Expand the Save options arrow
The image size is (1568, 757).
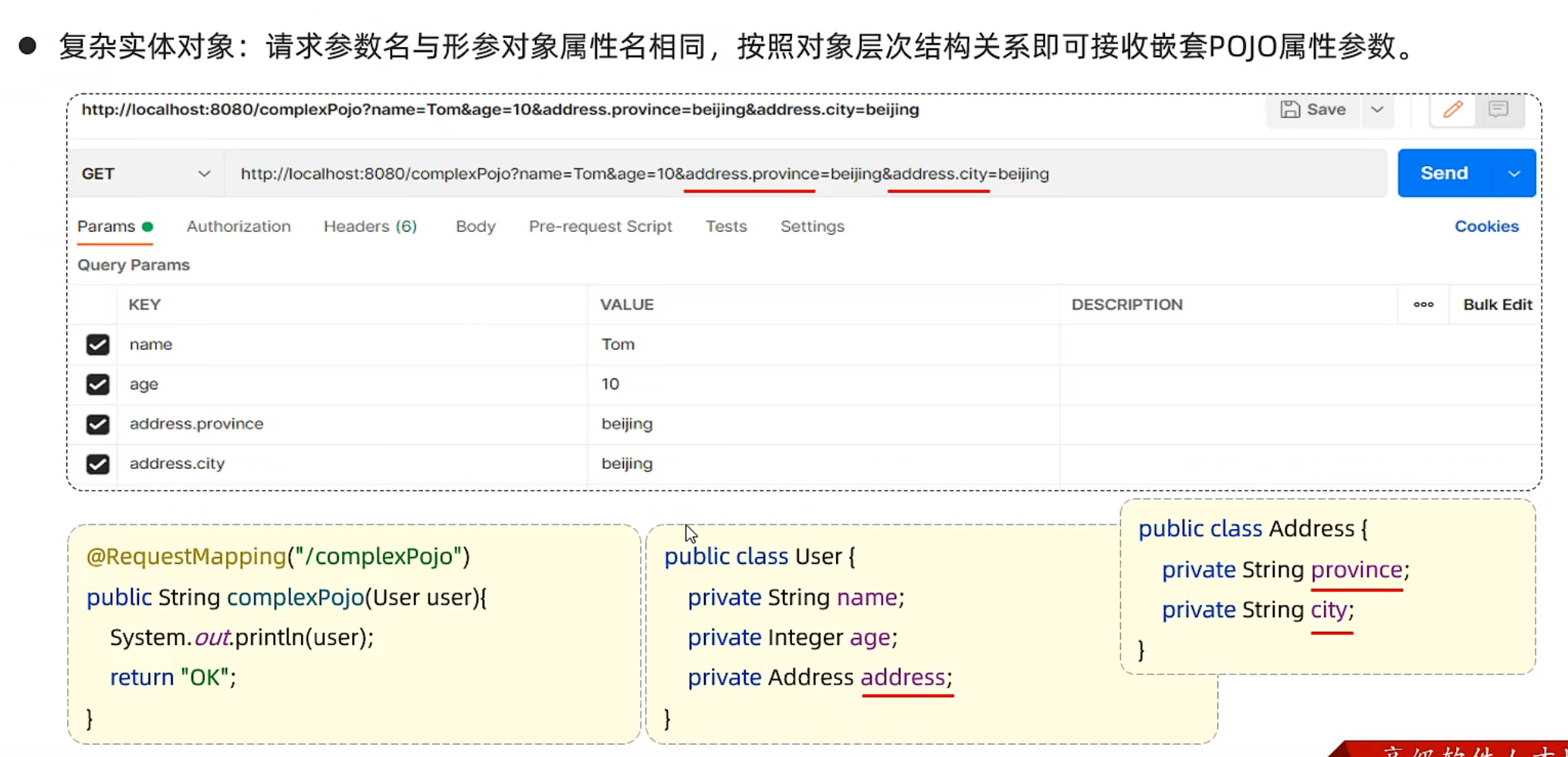point(1377,110)
